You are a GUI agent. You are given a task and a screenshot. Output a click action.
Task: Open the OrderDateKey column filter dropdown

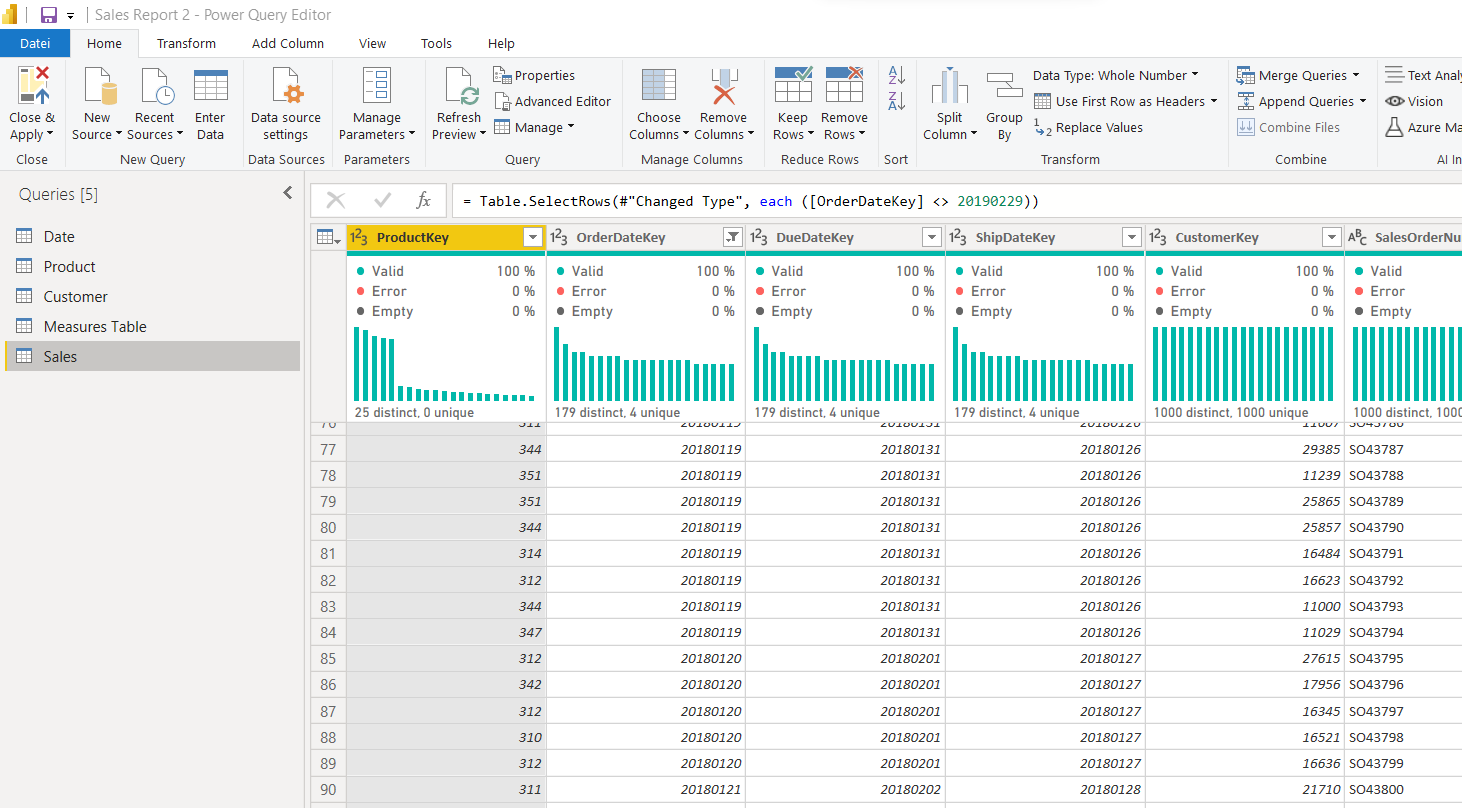[x=732, y=237]
